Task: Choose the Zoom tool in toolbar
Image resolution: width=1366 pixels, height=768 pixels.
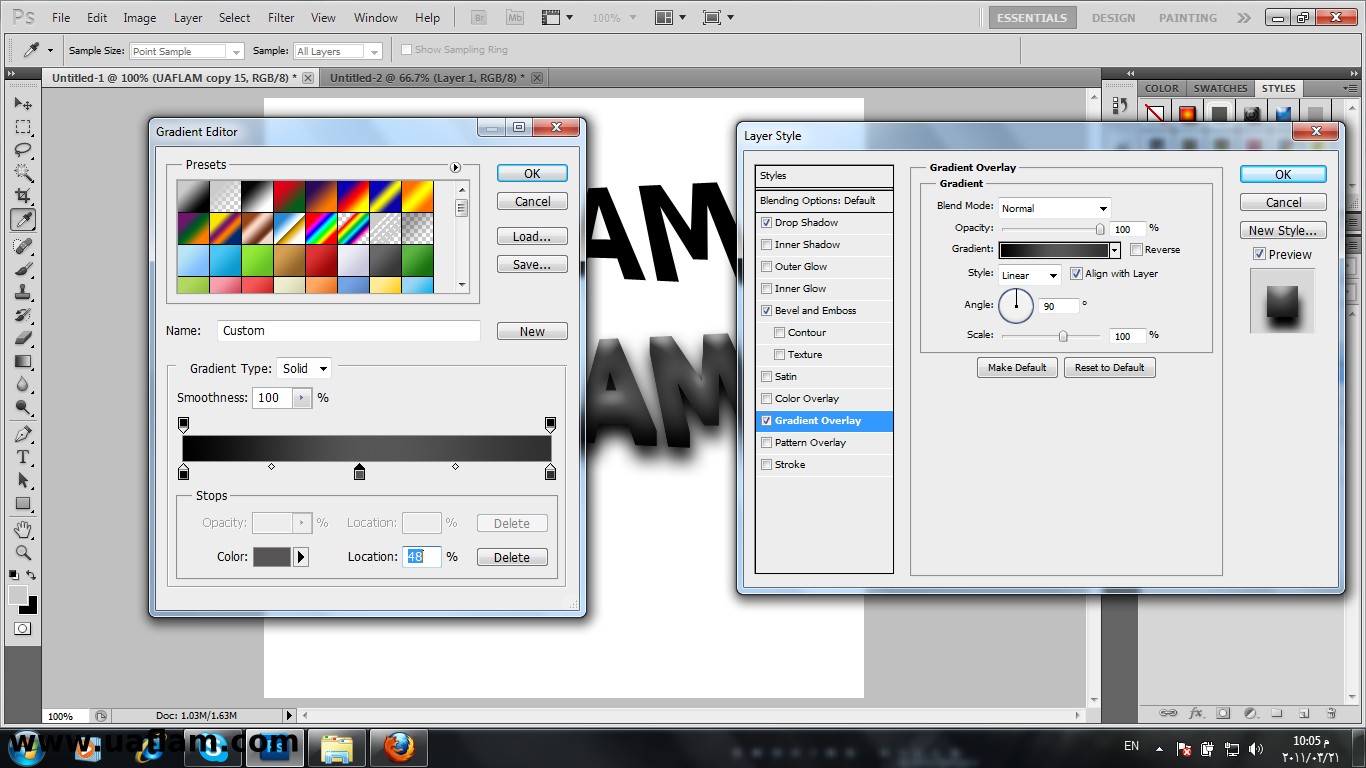Action: (23, 552)
